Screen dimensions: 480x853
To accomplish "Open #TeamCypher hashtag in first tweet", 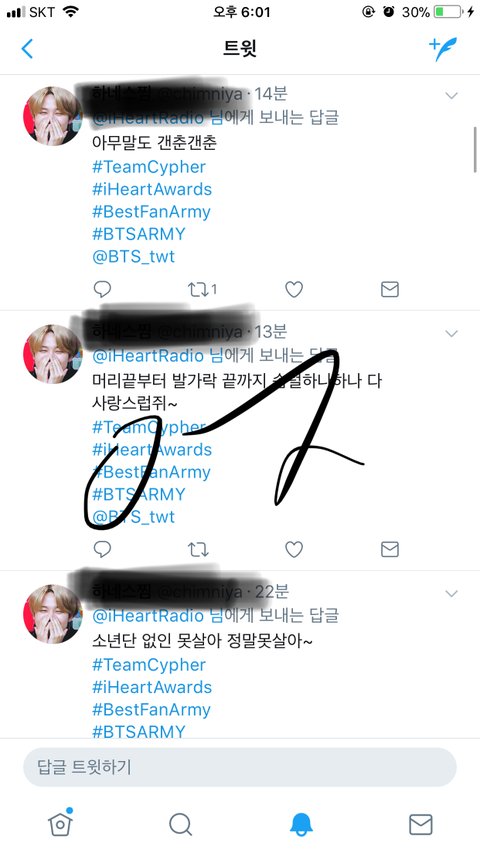I will point(149,167).
